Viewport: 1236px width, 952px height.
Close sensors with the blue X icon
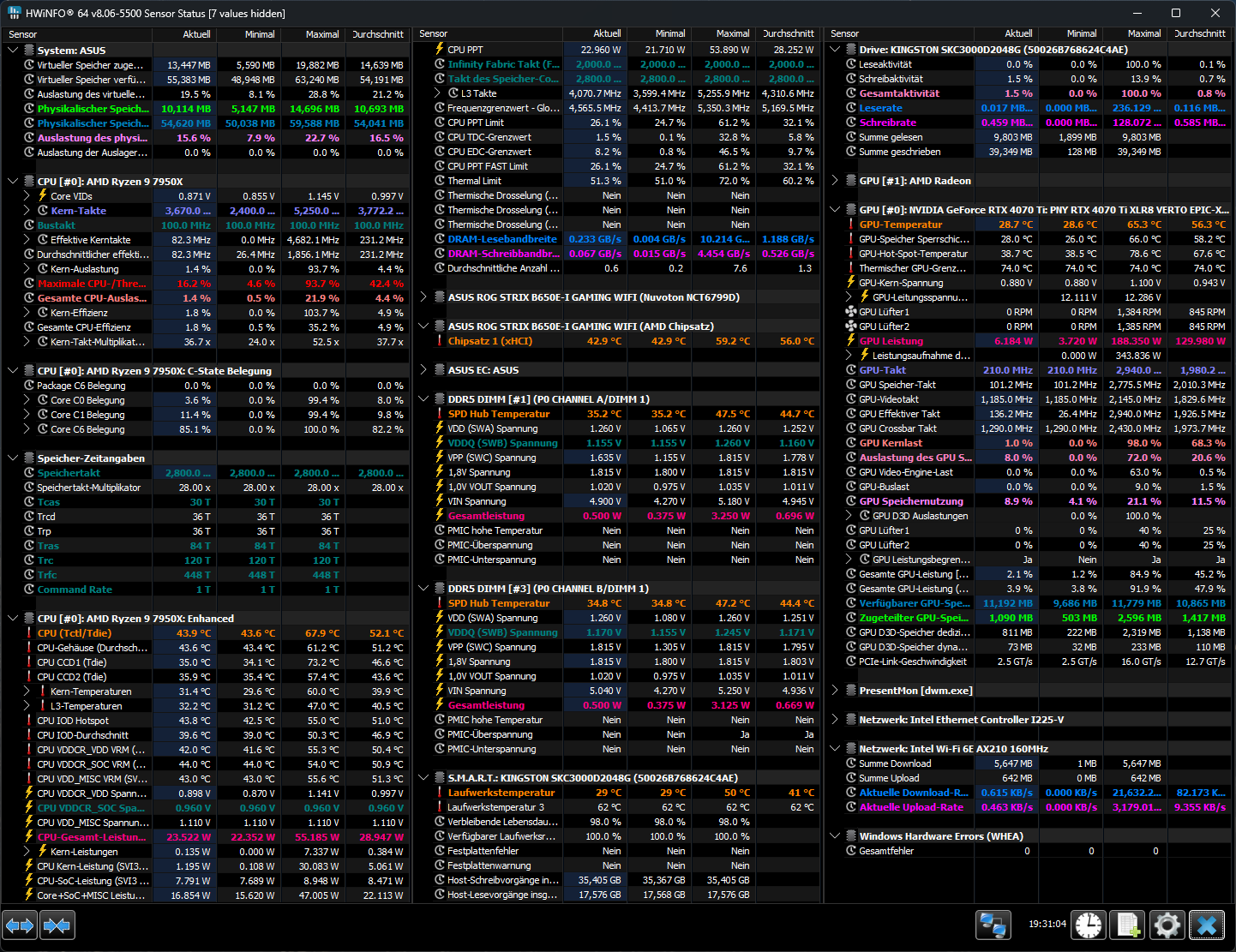point(1207,925)
